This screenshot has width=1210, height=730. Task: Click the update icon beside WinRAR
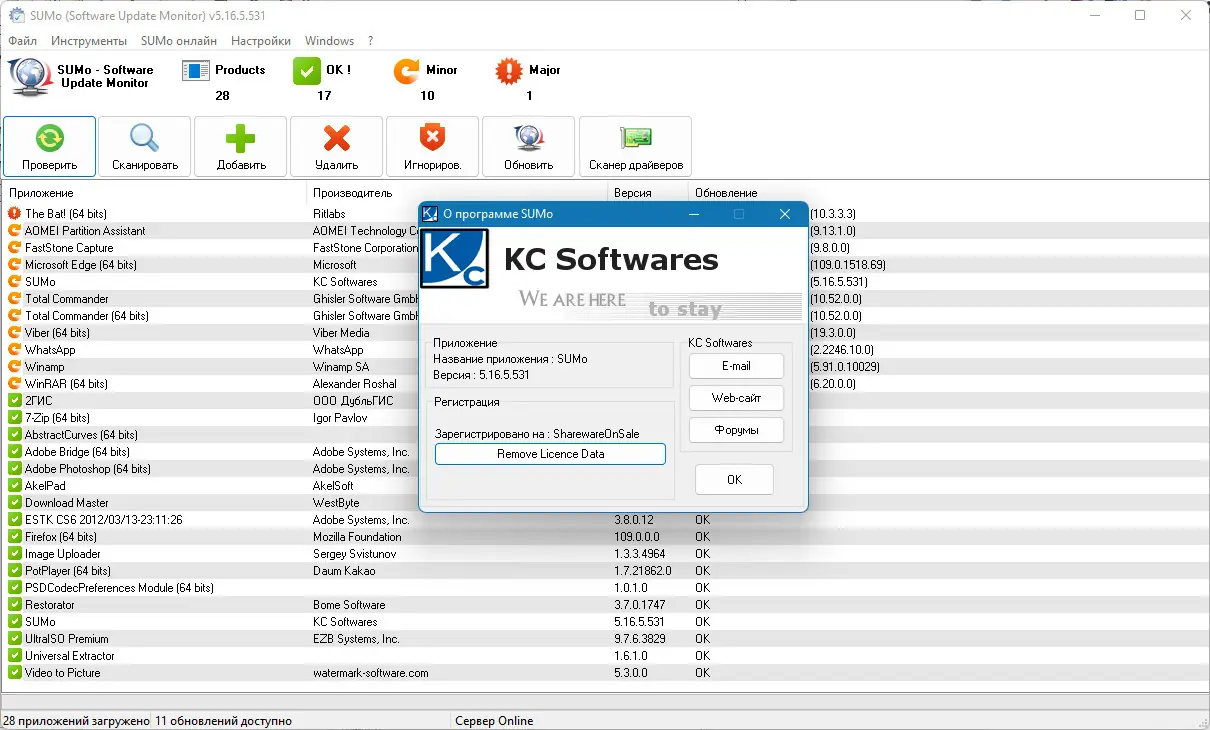coord(14,384)
